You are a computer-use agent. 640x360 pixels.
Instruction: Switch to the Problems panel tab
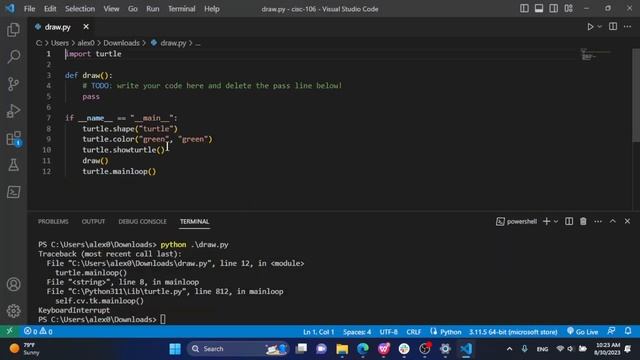53,221
